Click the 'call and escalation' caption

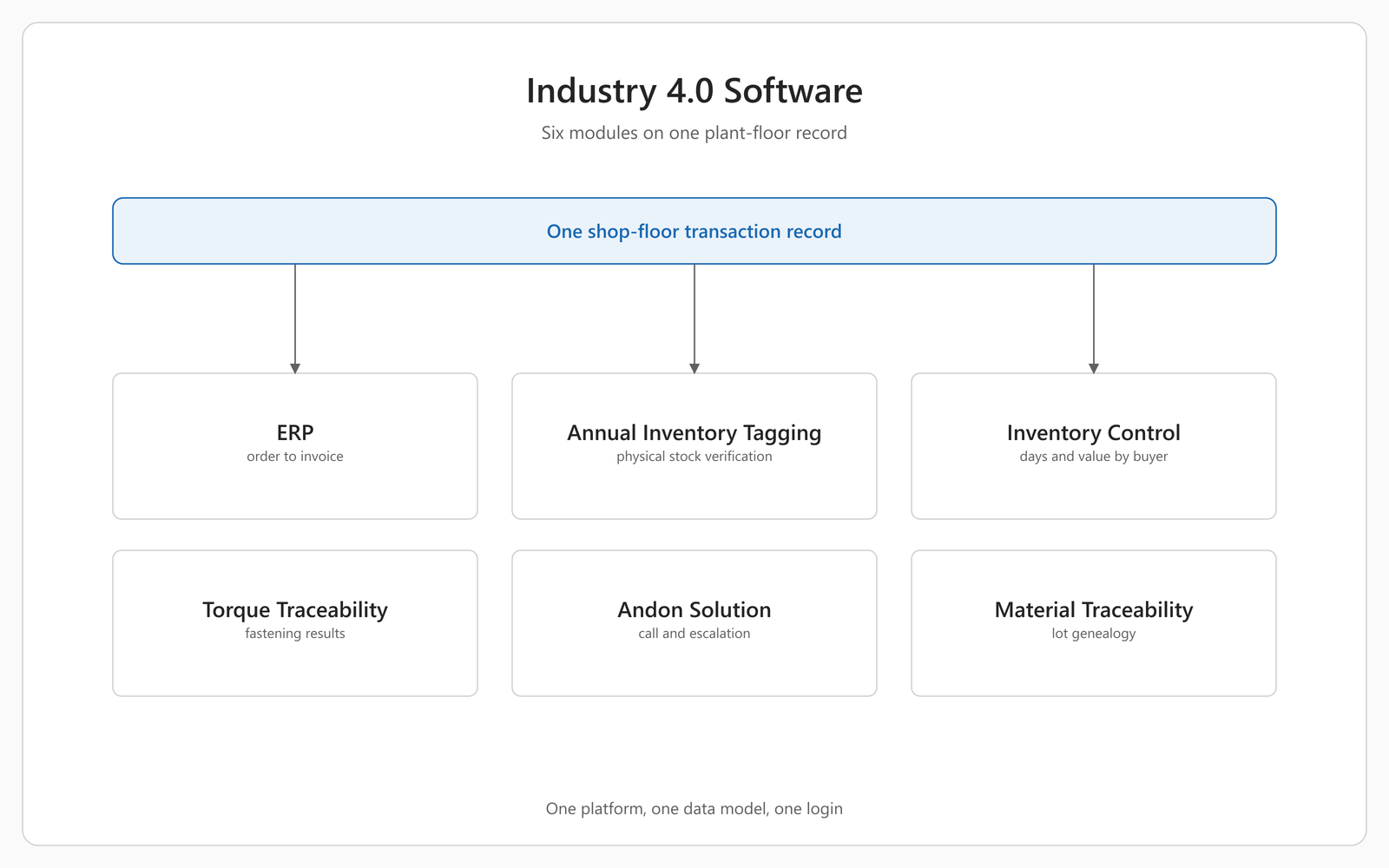pyautogui.click(x=694, y=634)
